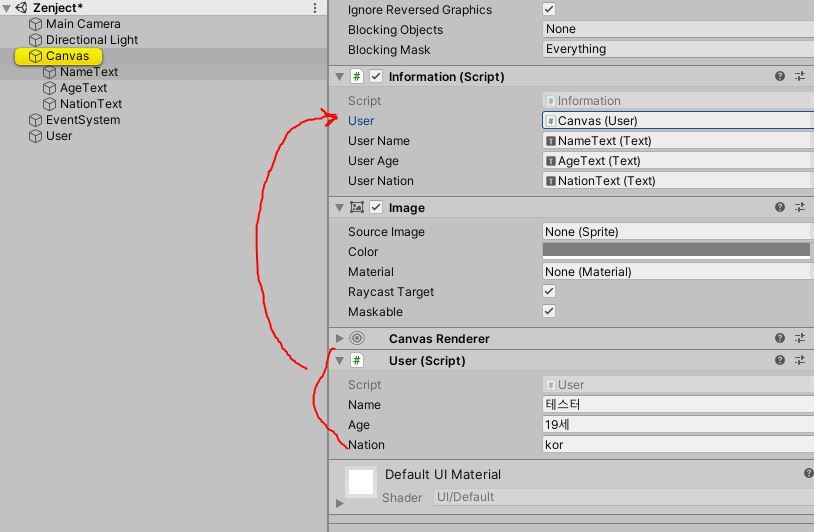This screenshot has height=532, width=814.
Task: Open presets for Canvas Renderer component
Action: [800, 338]
